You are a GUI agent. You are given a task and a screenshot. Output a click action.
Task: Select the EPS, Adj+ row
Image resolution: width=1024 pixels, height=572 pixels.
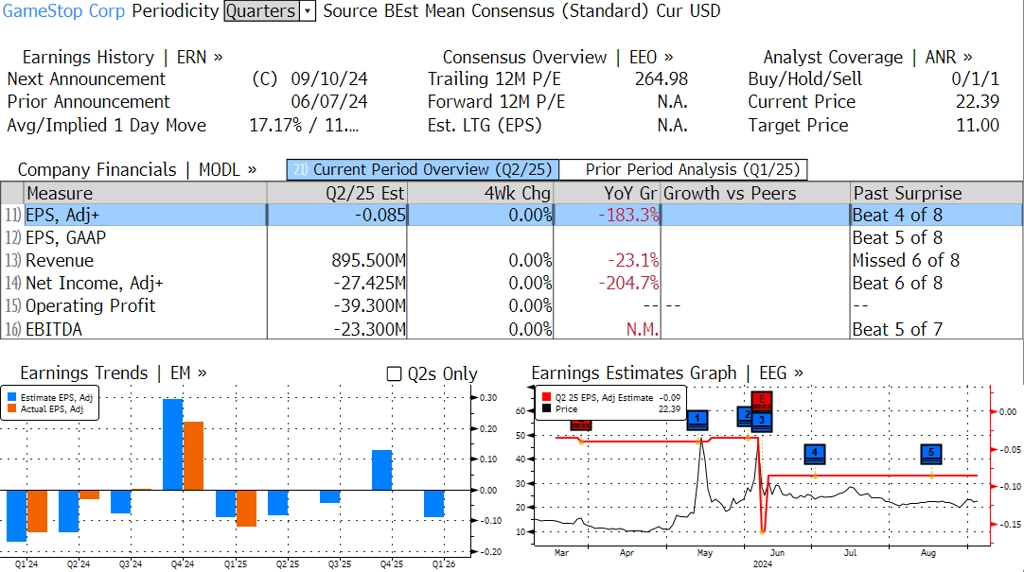pyautogui.click(x=511, y=215)
